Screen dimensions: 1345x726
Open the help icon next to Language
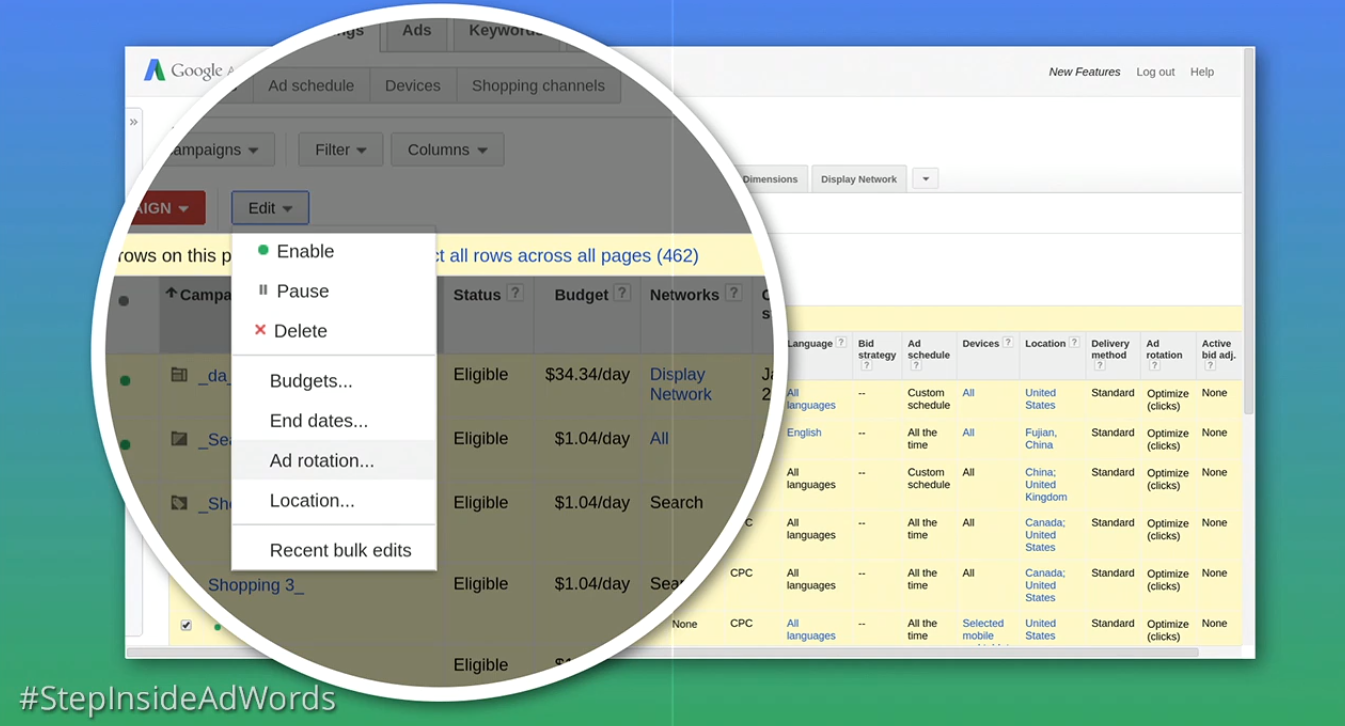coord(841,343)
